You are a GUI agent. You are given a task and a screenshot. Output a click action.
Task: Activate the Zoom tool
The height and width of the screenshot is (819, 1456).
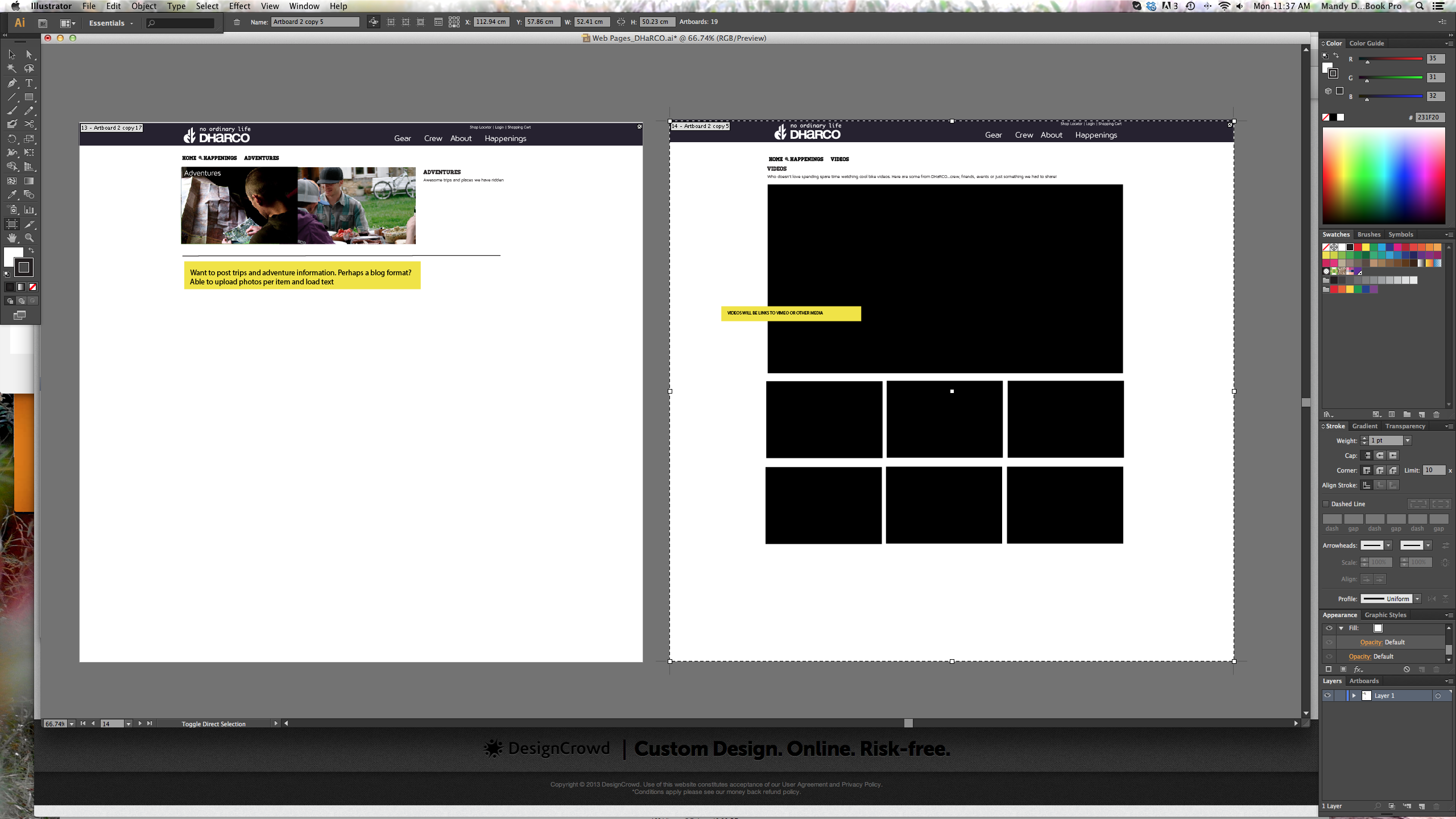point(29,238)
